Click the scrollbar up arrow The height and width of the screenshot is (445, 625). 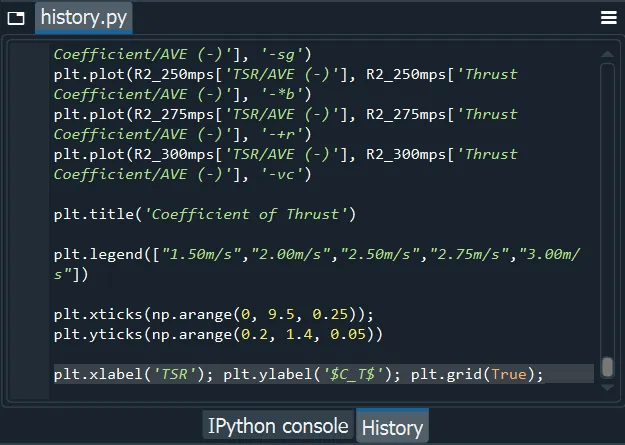pos(607,54)
